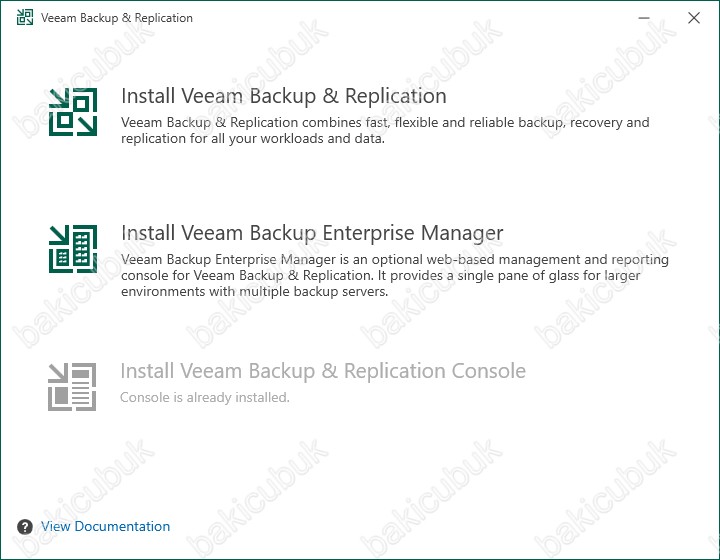
Task: Click the question mark help icon
Action: click(25, 527)
